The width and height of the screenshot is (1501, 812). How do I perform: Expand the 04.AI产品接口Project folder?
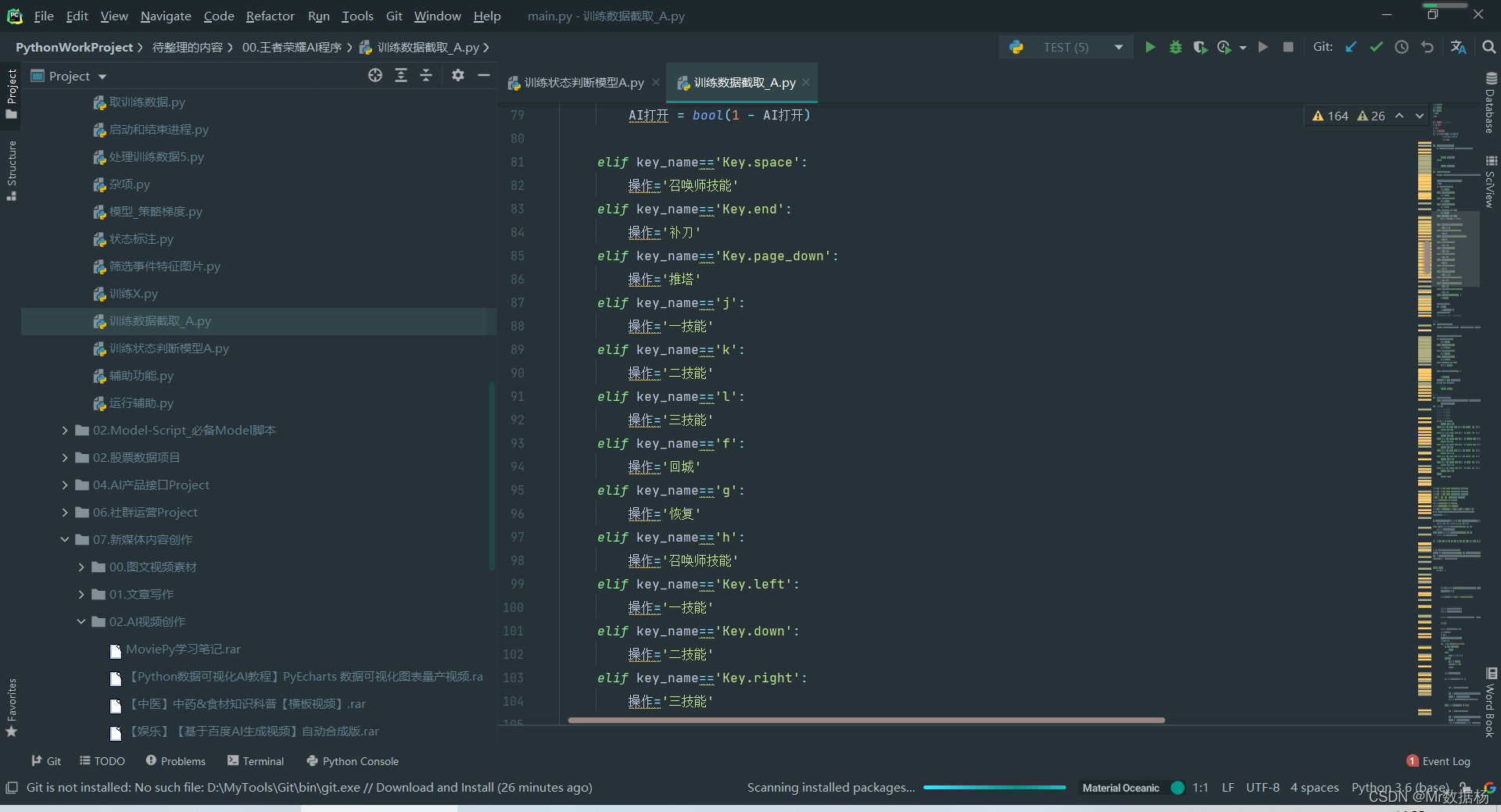tap(65, 485)
